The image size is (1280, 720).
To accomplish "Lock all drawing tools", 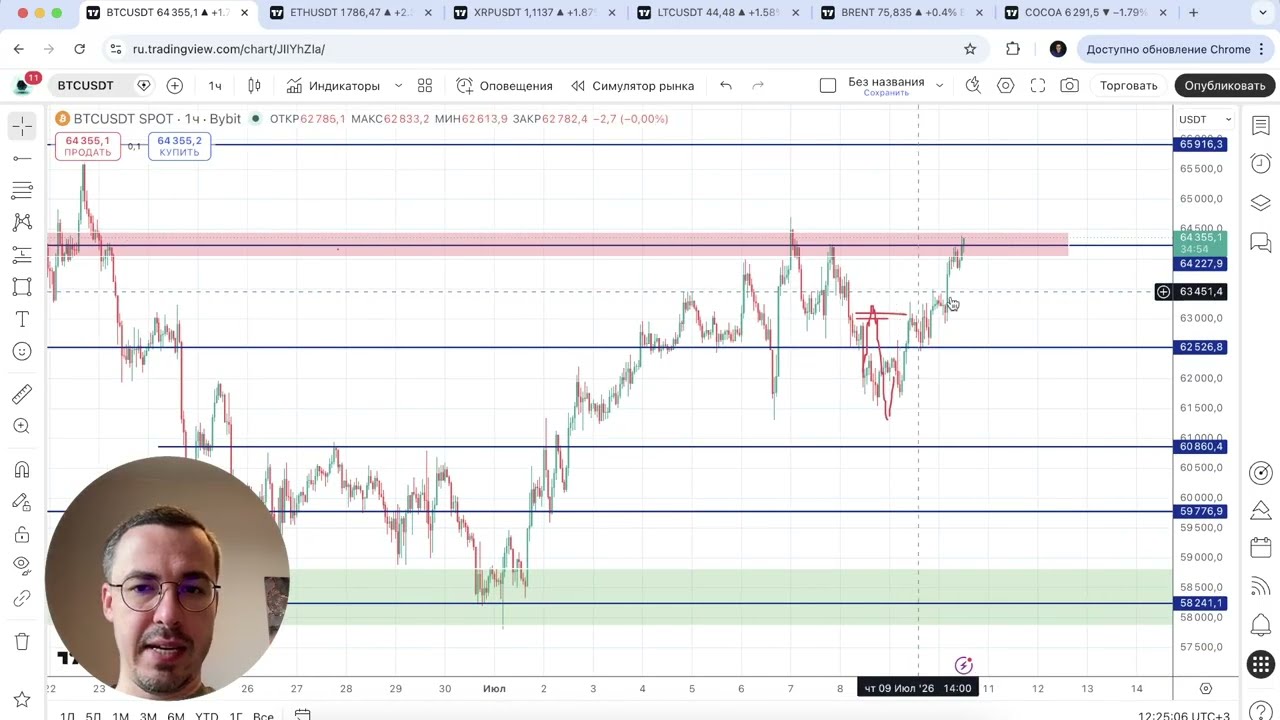I will pos(22,534).
